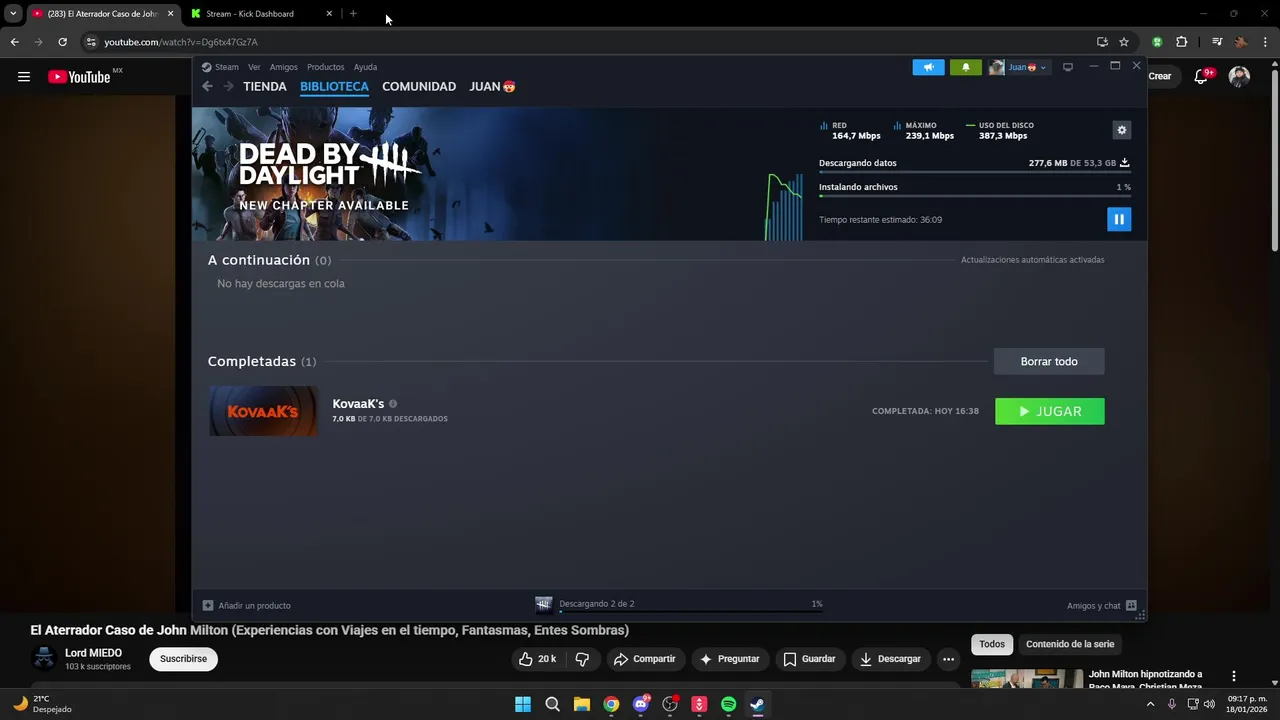Open Amigos y chat panel
The image size is (1280, 720).
point(1102,605)
